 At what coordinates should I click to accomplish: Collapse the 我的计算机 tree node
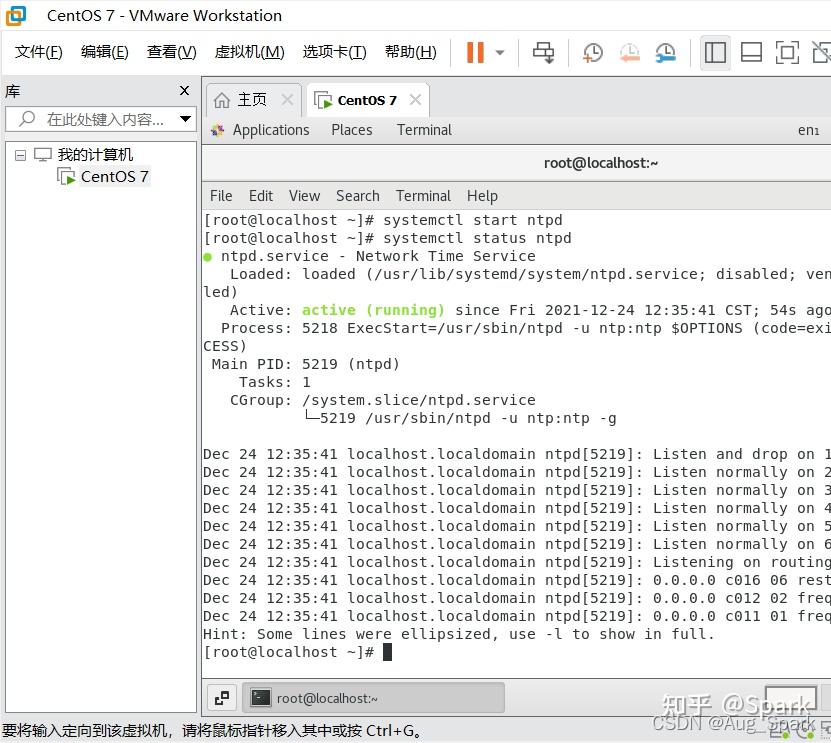(x=20, y=154)
